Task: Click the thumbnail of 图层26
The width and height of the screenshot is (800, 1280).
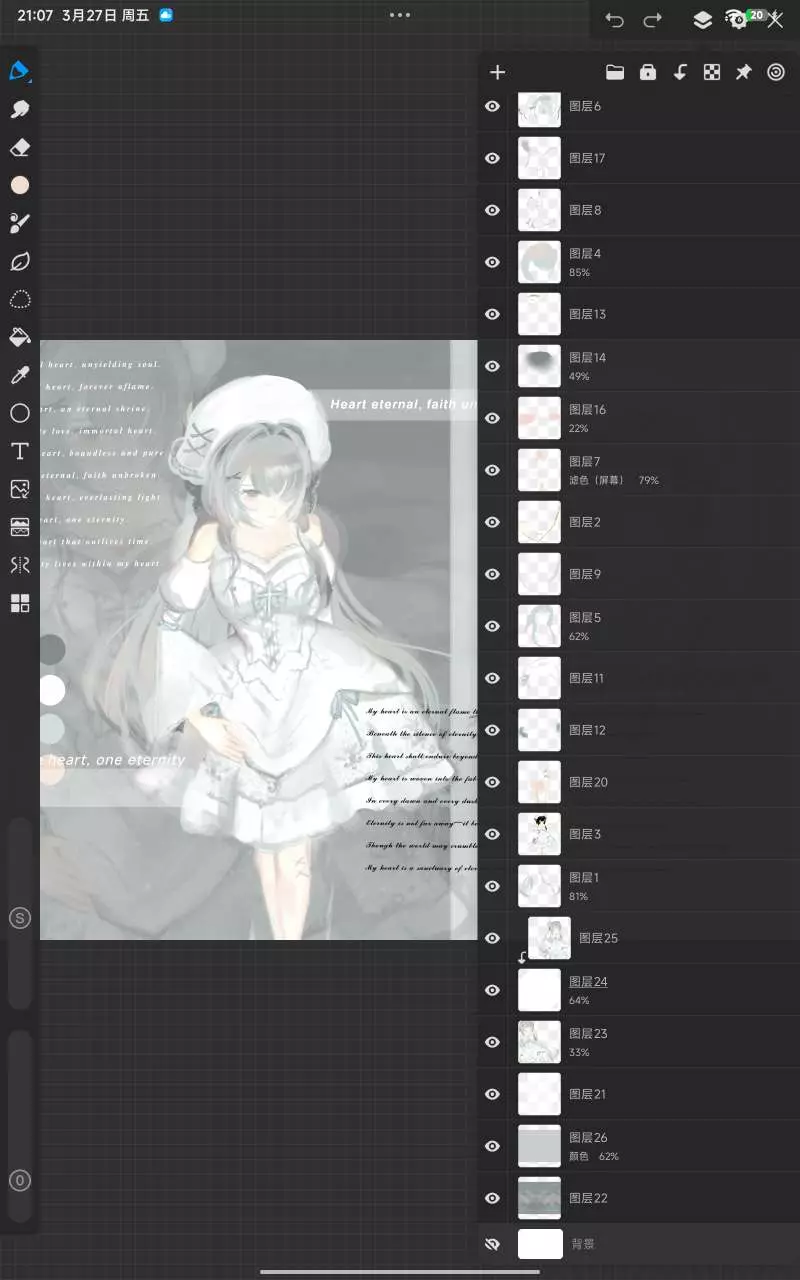Action: tap(539, 1146)
